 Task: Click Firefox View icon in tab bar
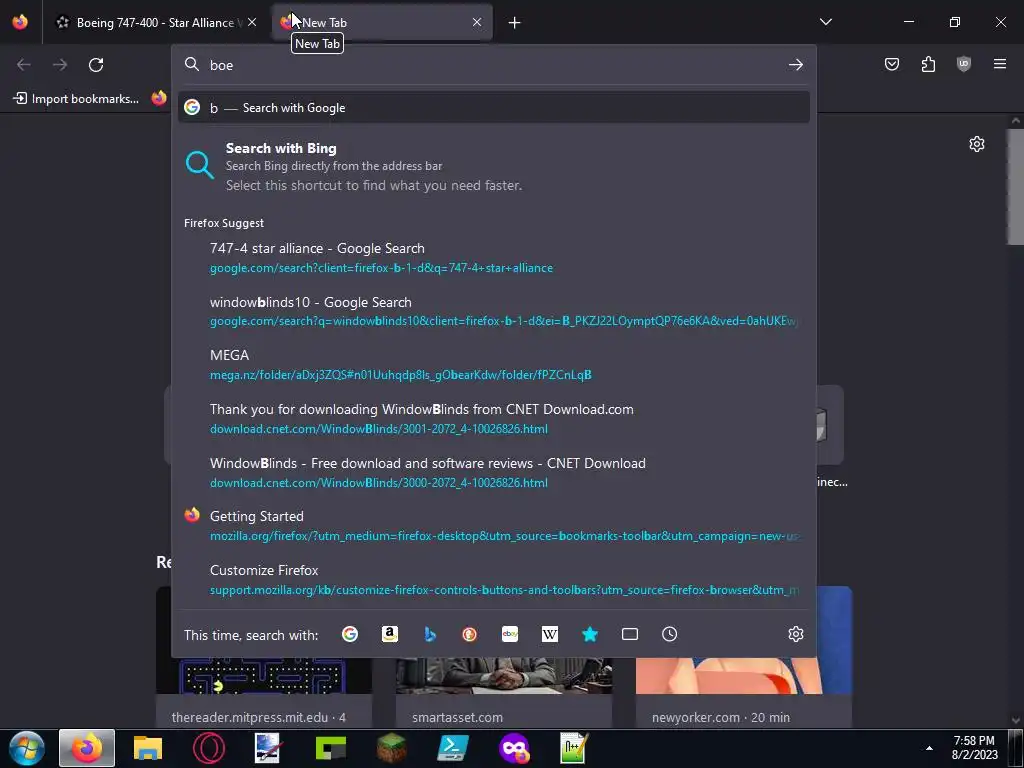[20, 22]
